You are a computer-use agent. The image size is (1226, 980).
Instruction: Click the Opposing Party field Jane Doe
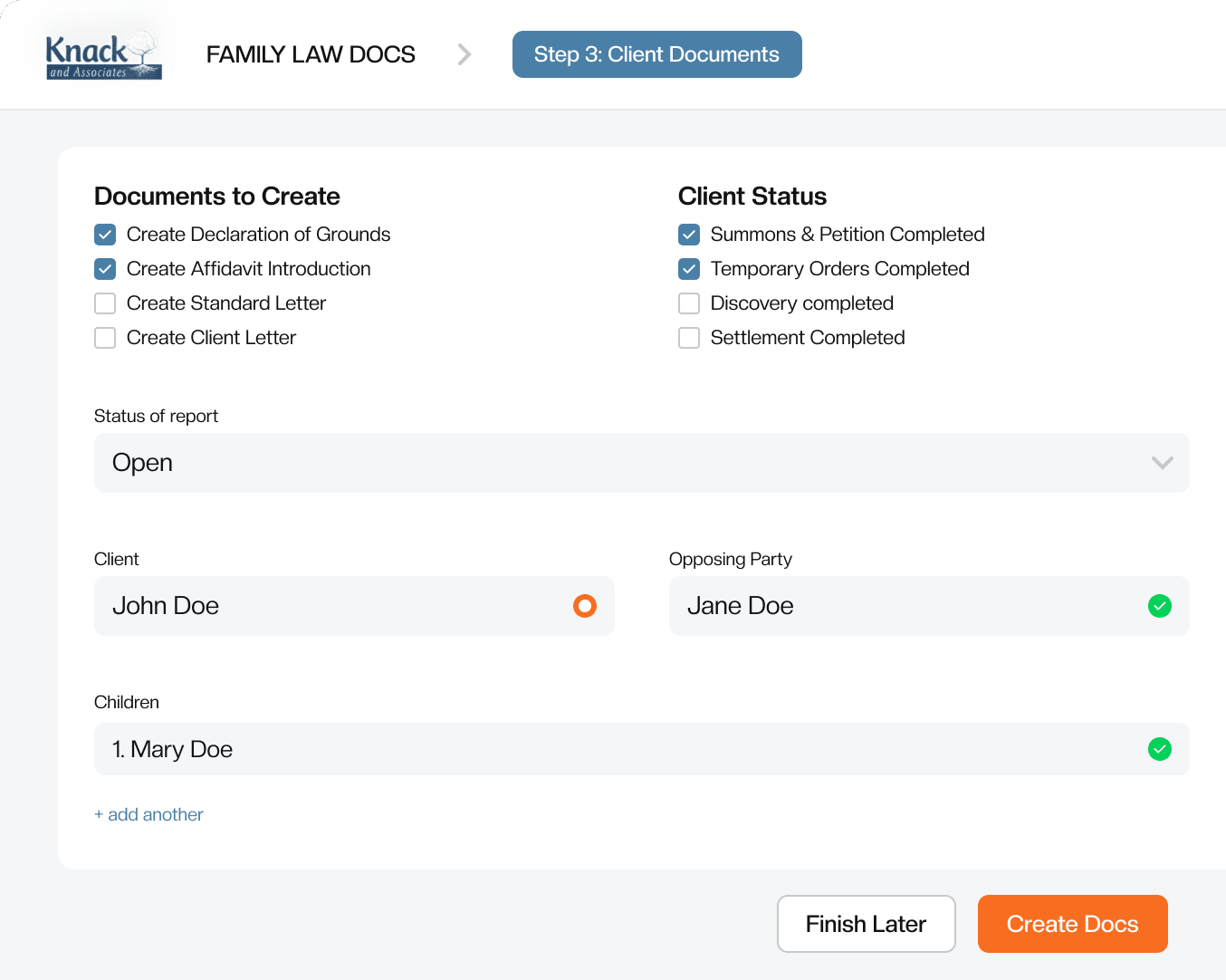tap(929, 606)
